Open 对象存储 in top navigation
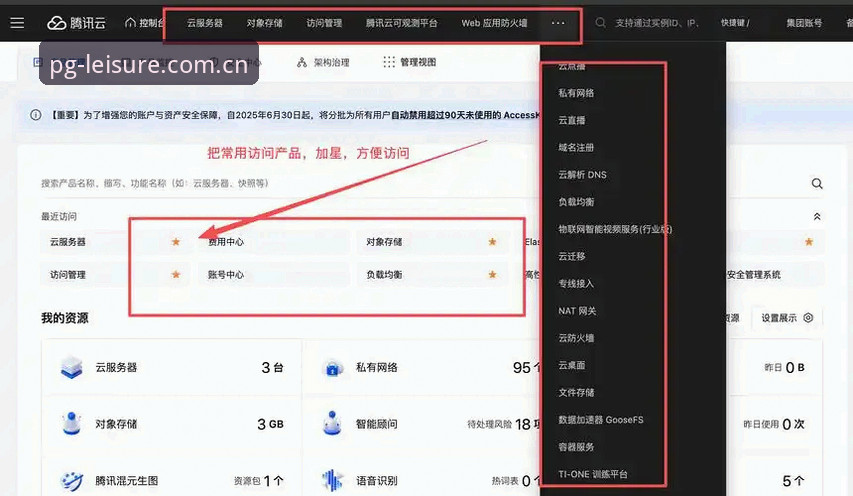The width and height of the screenshot is (853, 496). 264,23
